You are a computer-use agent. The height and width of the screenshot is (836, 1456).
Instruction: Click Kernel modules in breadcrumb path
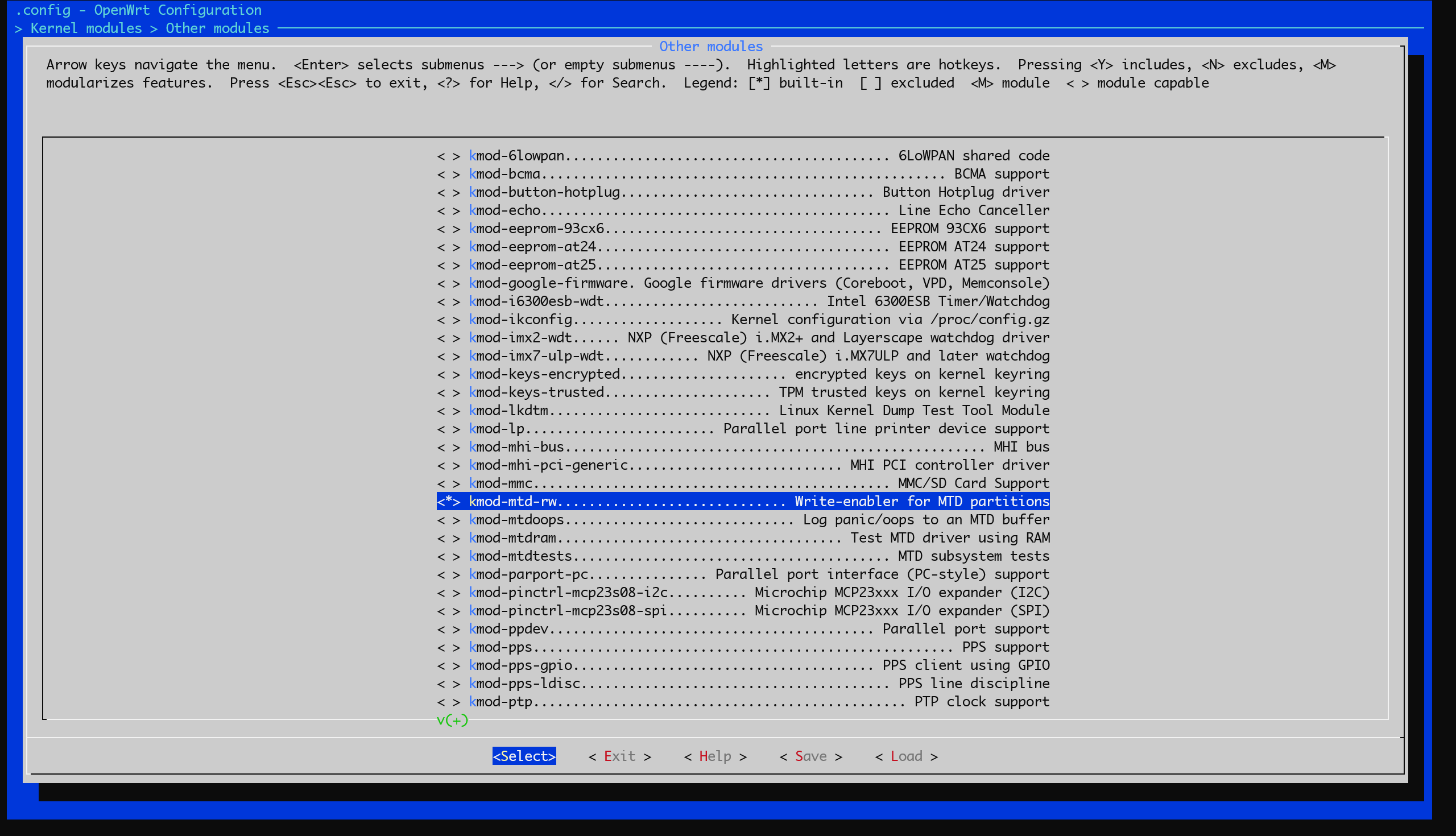tap(86, 28)
